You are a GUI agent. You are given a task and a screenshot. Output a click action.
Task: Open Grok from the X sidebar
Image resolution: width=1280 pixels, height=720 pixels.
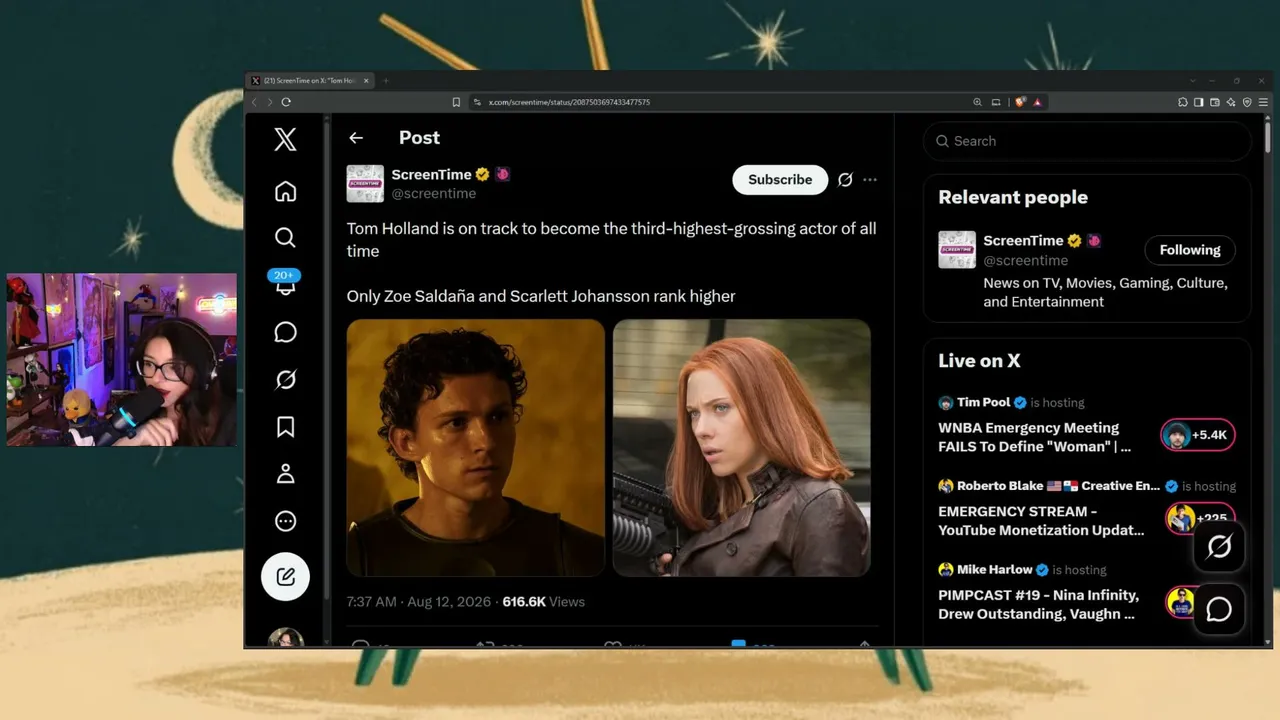[x=285, y=380]
